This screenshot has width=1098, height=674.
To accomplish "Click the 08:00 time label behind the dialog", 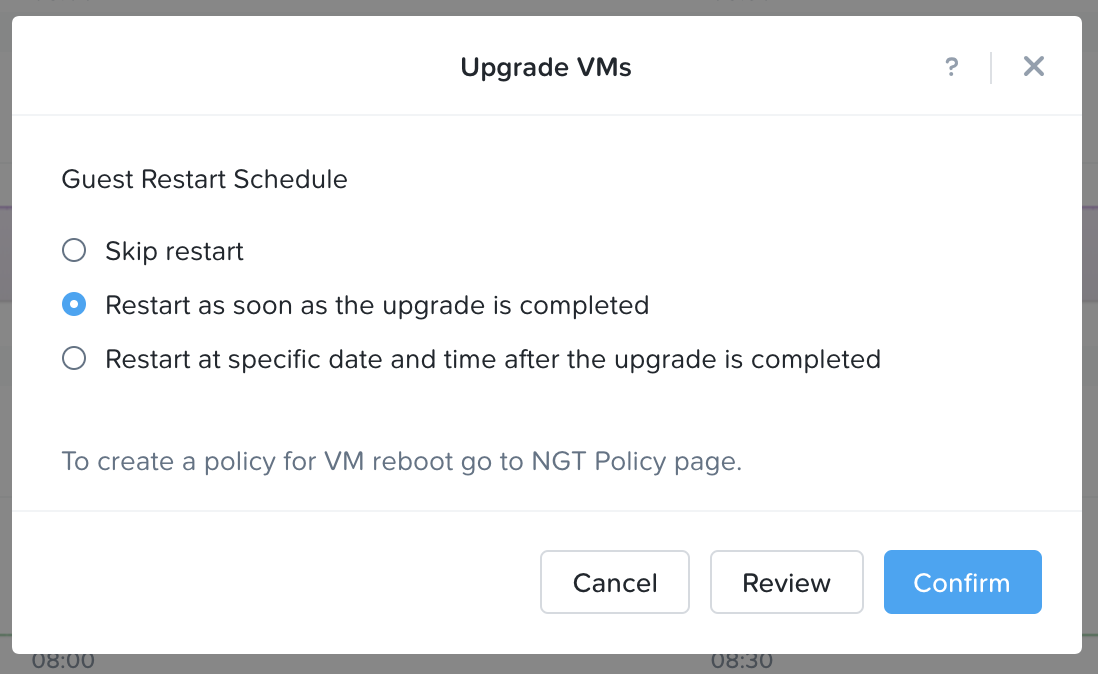I will 63,661.
